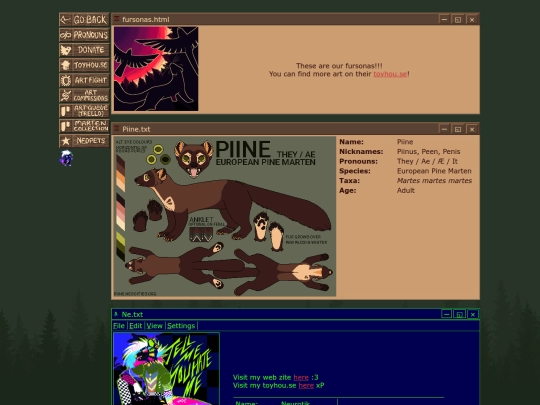Minimize the Piine.txt window
The height and width of the screenshot is (405, 540).
click(x=444, y=129)
